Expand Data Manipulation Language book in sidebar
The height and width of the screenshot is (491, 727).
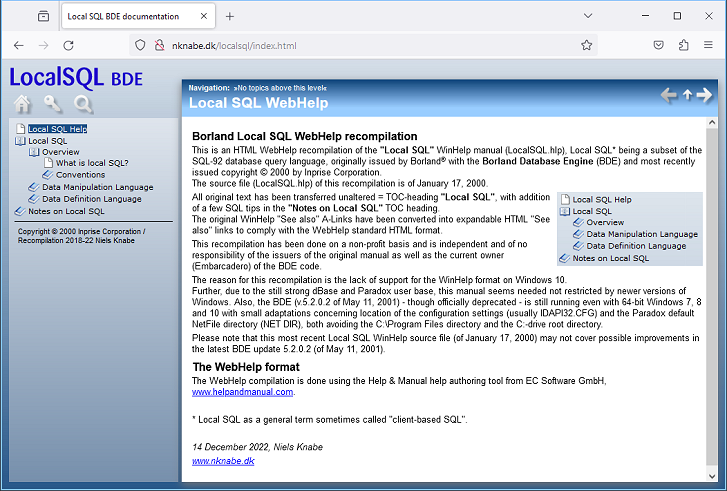(34, 187)
